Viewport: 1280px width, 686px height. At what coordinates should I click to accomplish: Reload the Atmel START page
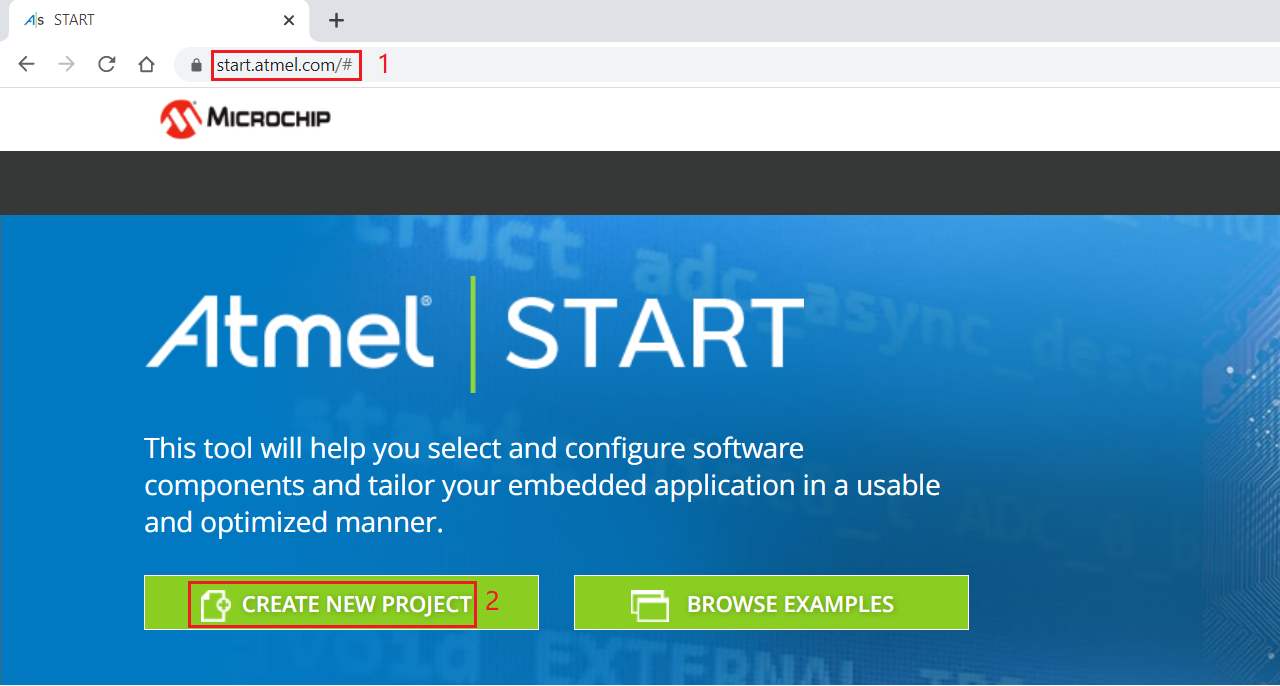click(106, 65)
